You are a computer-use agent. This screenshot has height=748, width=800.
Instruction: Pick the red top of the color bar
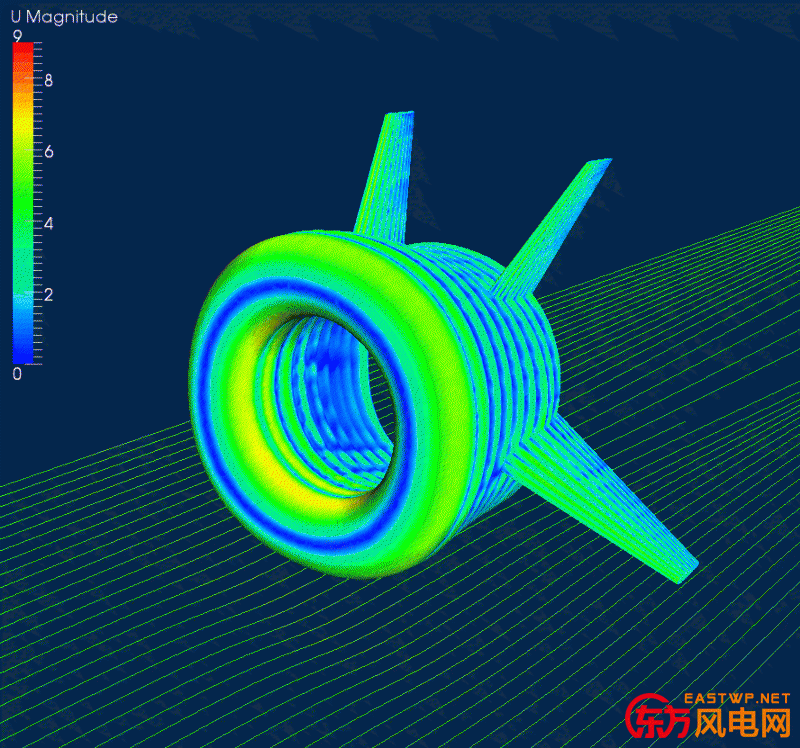(x=24, y=52)
